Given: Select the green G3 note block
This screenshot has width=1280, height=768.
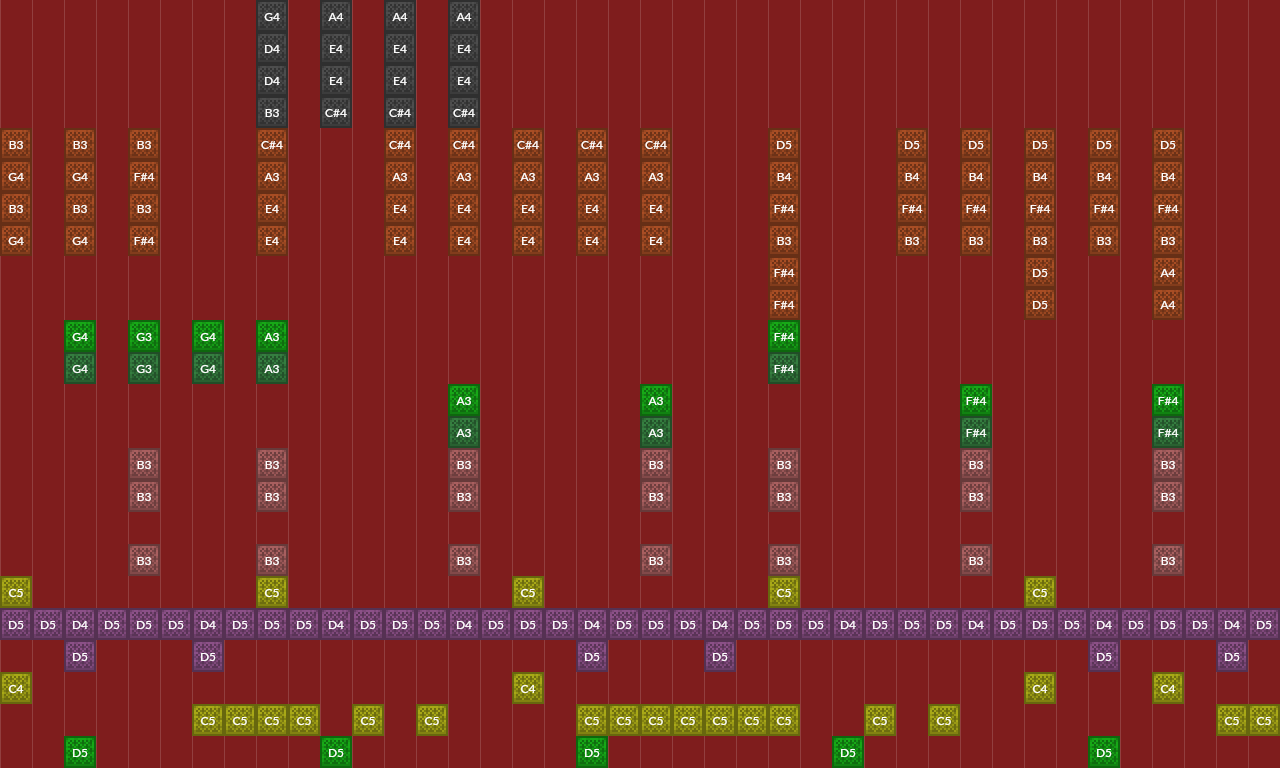Looking at the screenshot, I should point(144,337).
